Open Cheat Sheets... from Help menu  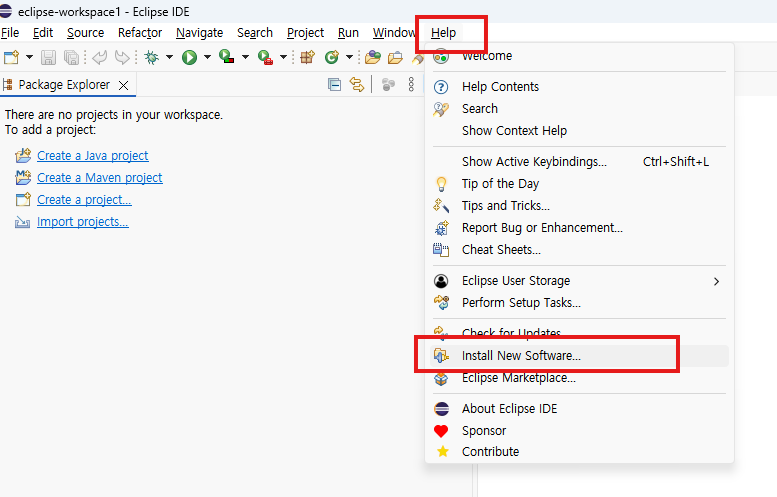pyautogui.click(x=579, y=250)
